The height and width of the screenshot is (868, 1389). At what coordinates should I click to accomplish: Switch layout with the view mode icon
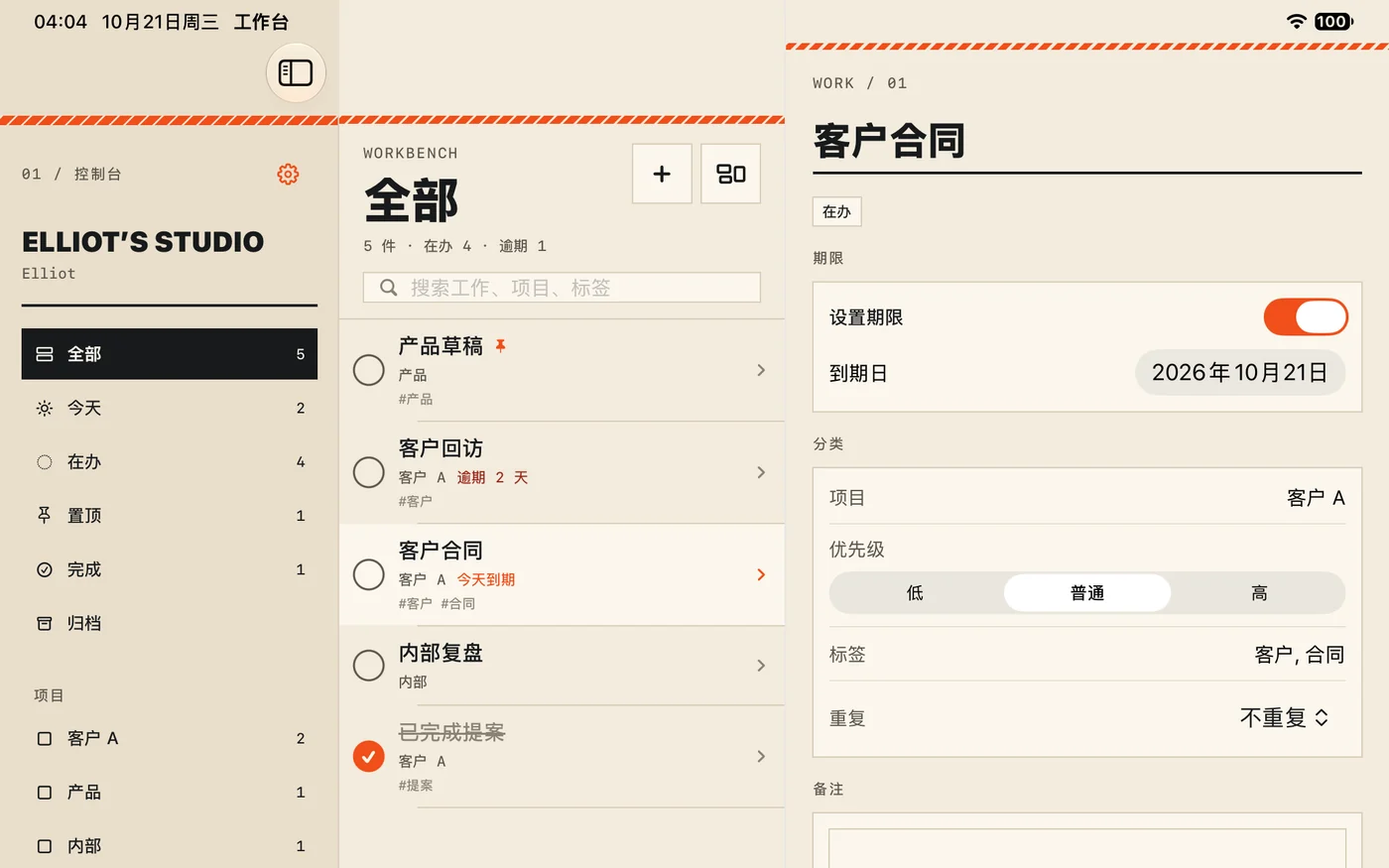coord(730,174)
